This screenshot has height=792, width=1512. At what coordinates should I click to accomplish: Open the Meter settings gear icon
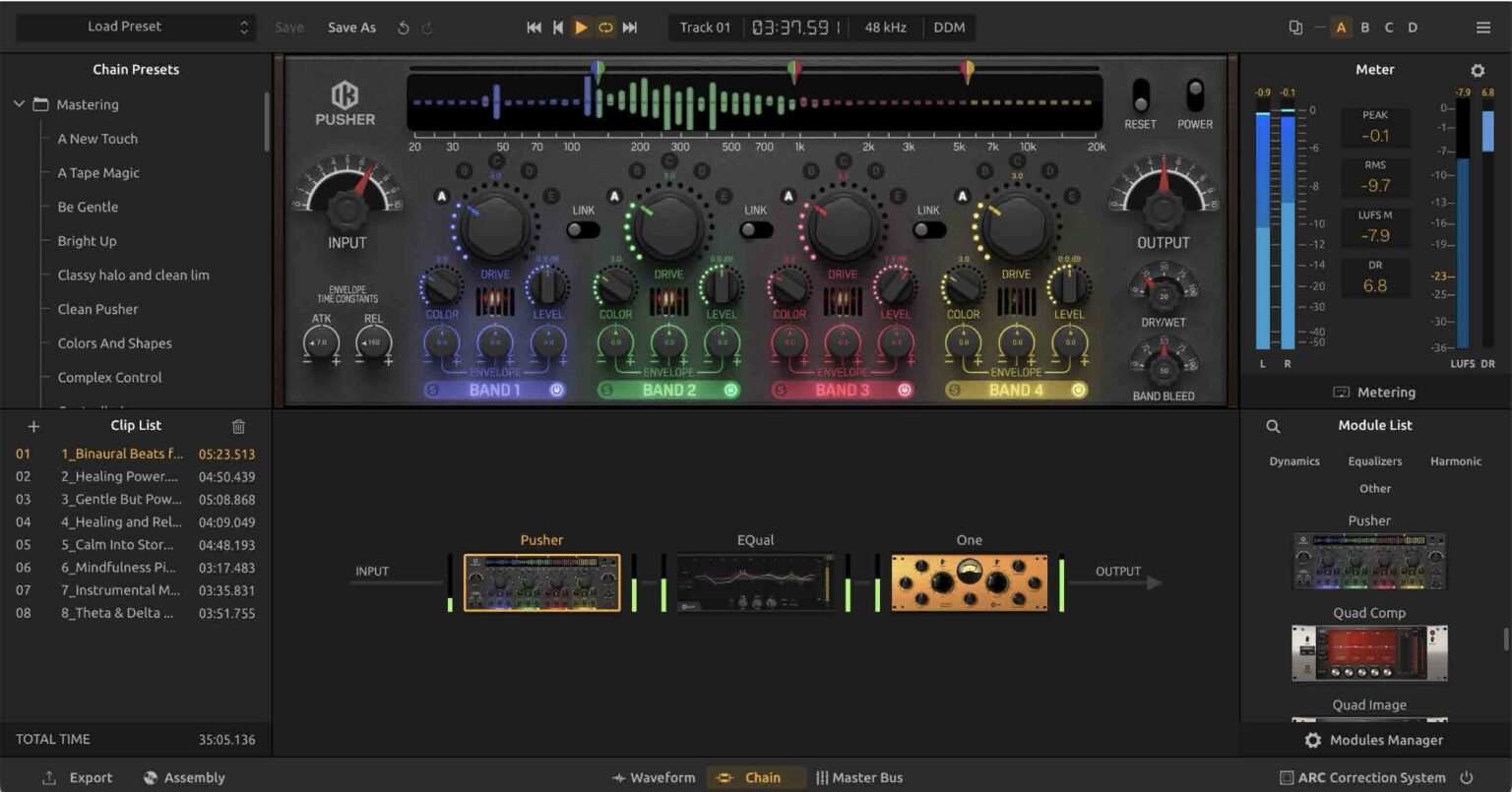pyautogui.click(x=1477, y=71)
